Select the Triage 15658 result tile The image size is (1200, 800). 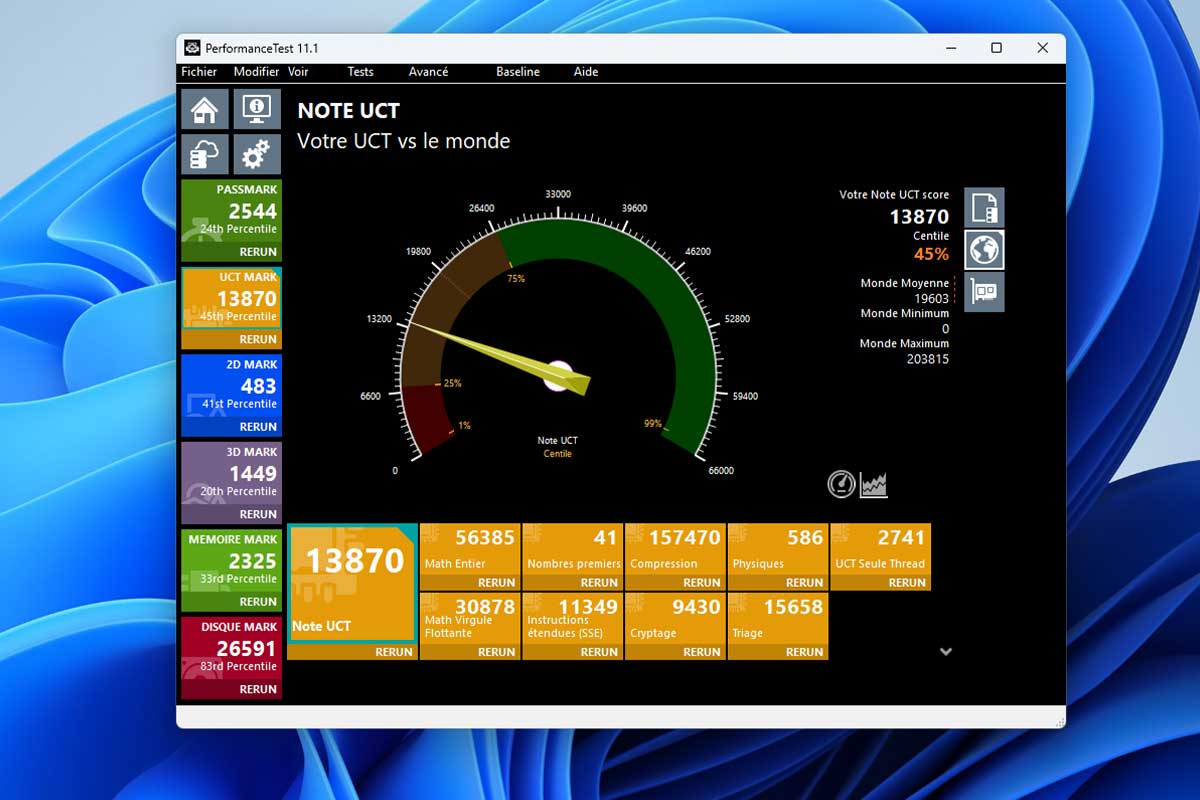pyautogui.click(x=777, y=618)
